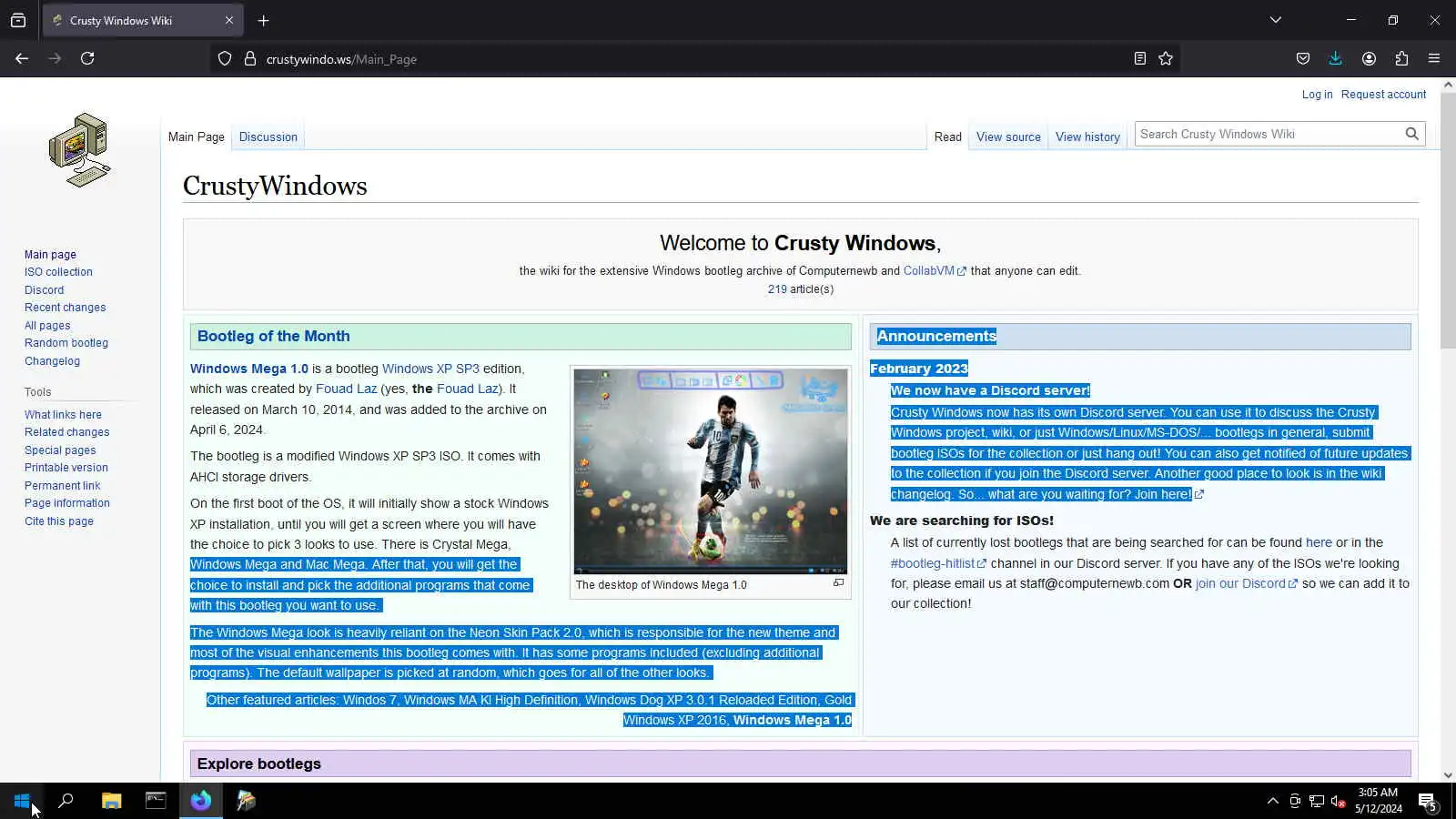Open the tracking protection shield icon
The image size is (1456, 819).
225,58
